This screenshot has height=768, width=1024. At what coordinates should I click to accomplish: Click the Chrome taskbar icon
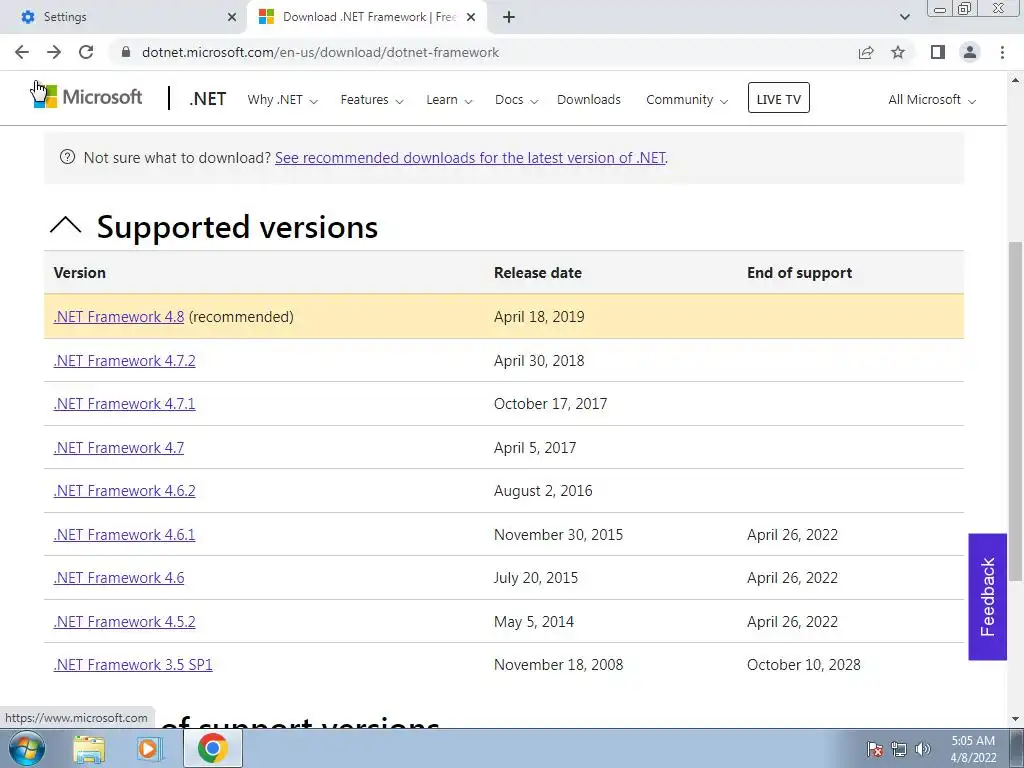212,748
